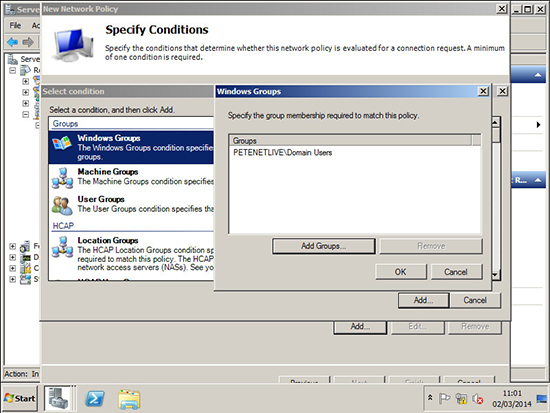Image resolution: width=550 pixels, height=413 pixels.
Task: Expand the Diagnostics tree node
Action: tap(13, 257)
